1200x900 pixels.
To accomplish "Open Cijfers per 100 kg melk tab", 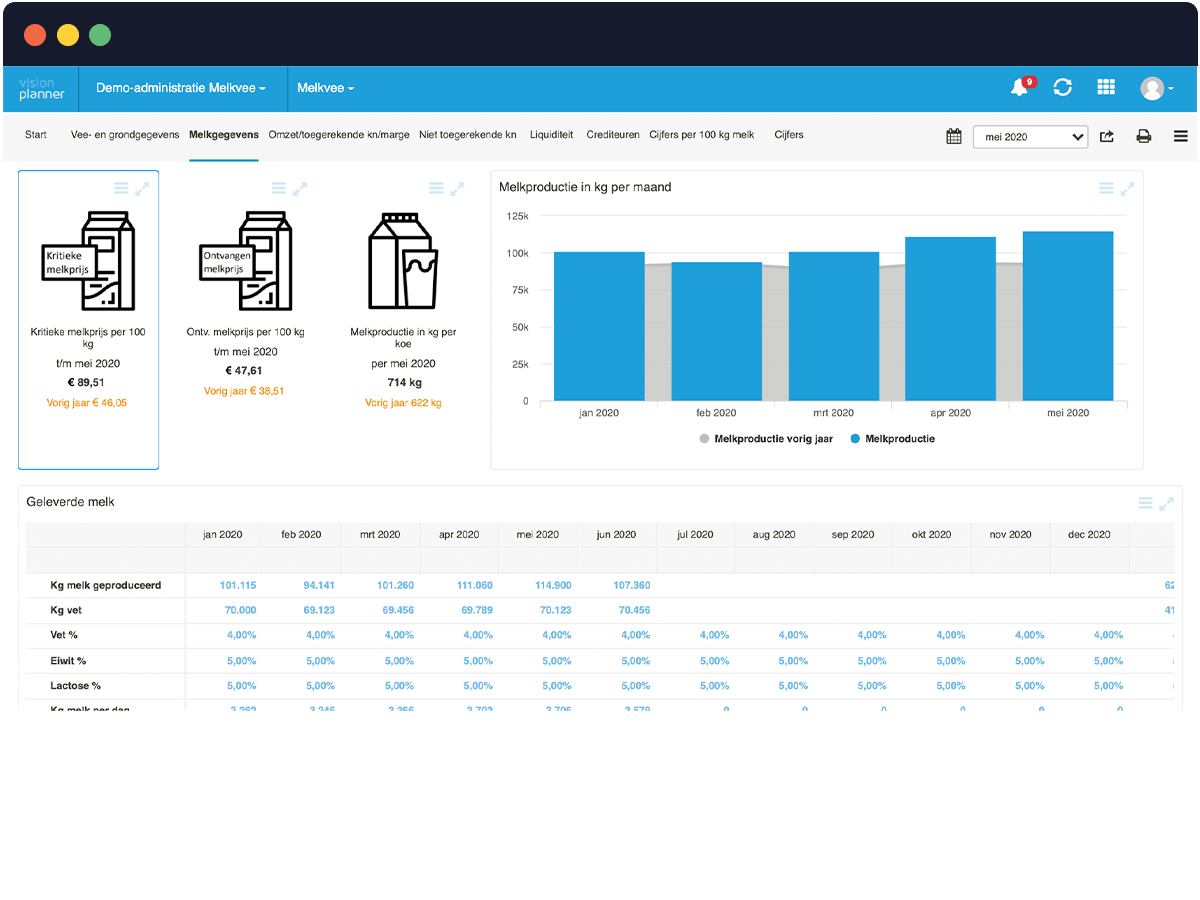I will click(702, 134).
